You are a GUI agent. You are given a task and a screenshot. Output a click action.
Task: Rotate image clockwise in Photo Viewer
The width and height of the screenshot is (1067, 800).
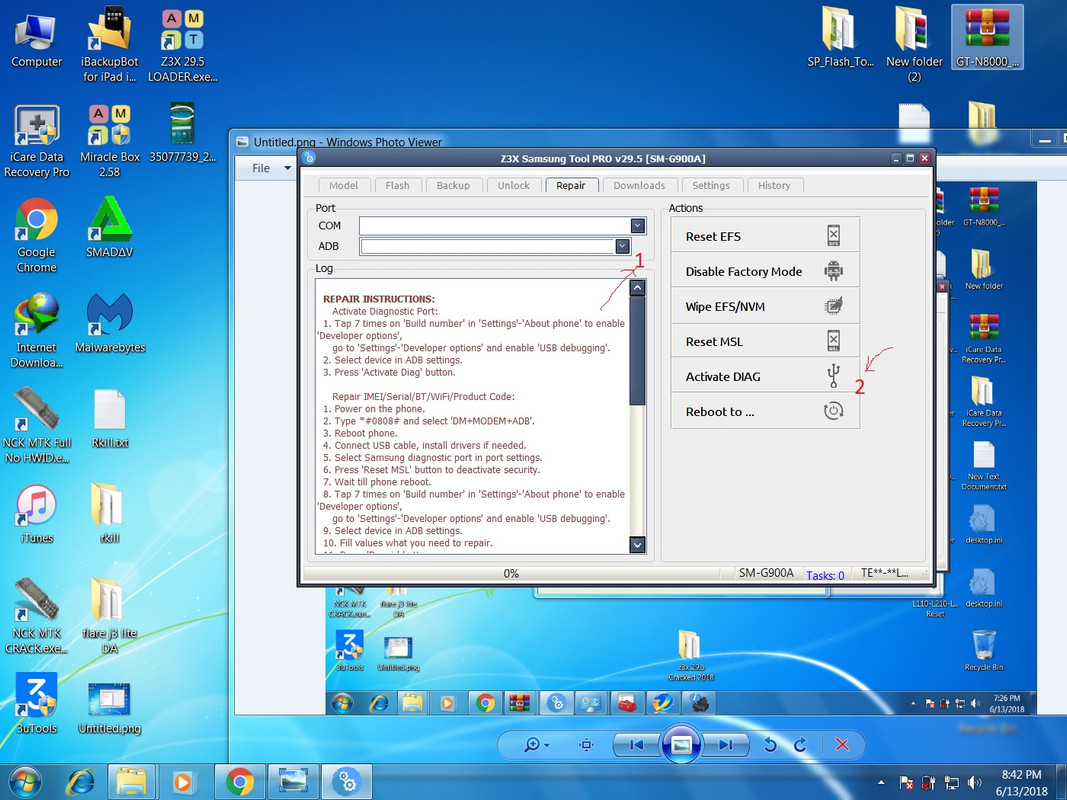point(800,745)
